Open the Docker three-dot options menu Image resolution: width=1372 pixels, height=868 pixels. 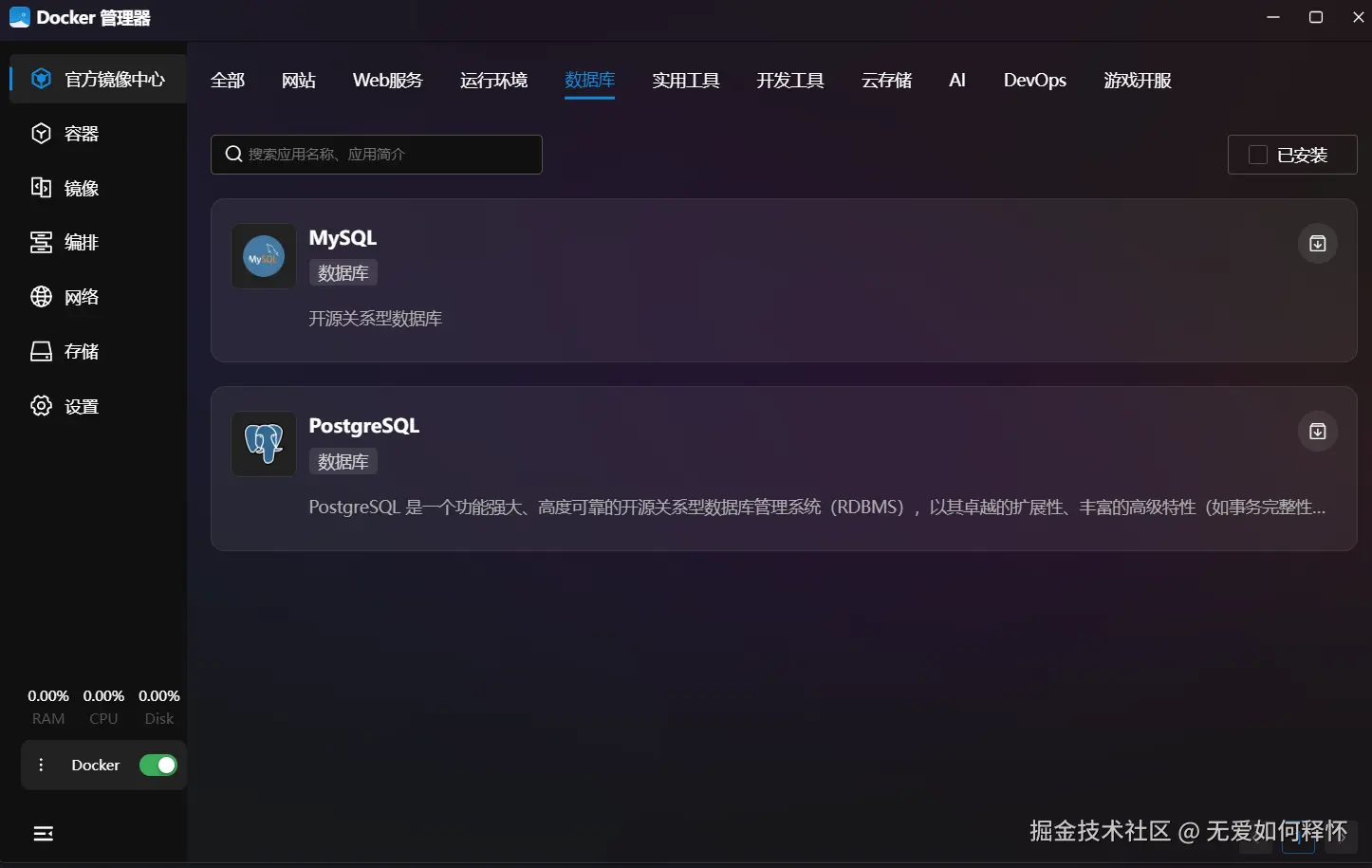(41, 765)
